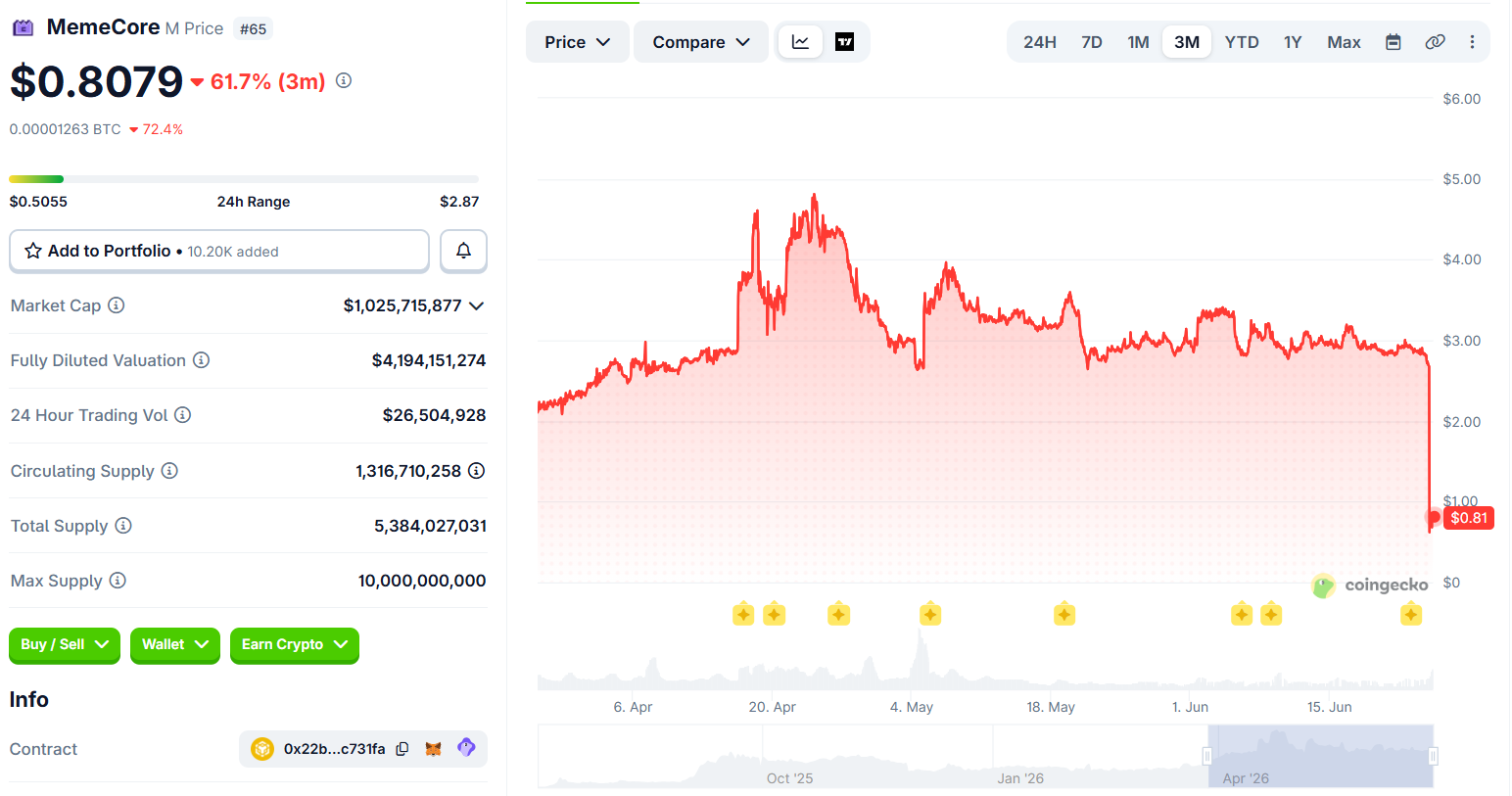The width and height of the screenshot is (1512, 796).
Task: Click the $0.5055 range low value
Action: tap(38, 202)
